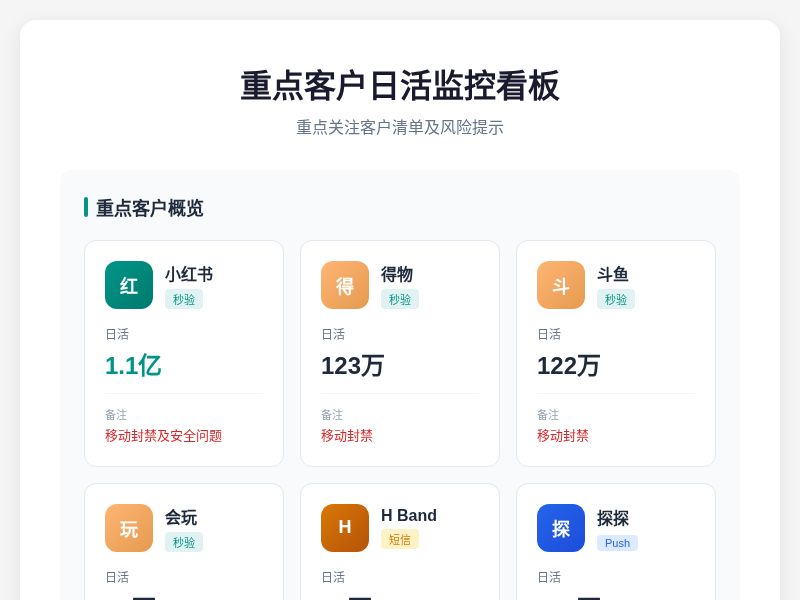Screen dimensions: 800x600
Task: Toggle the 秒验 badge on the 得物 card
Action: point(400,299)
